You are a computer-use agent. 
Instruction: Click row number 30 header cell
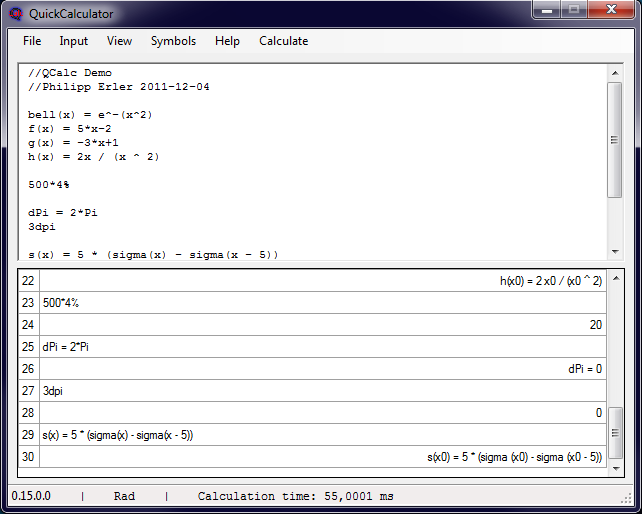click(28, 457)
